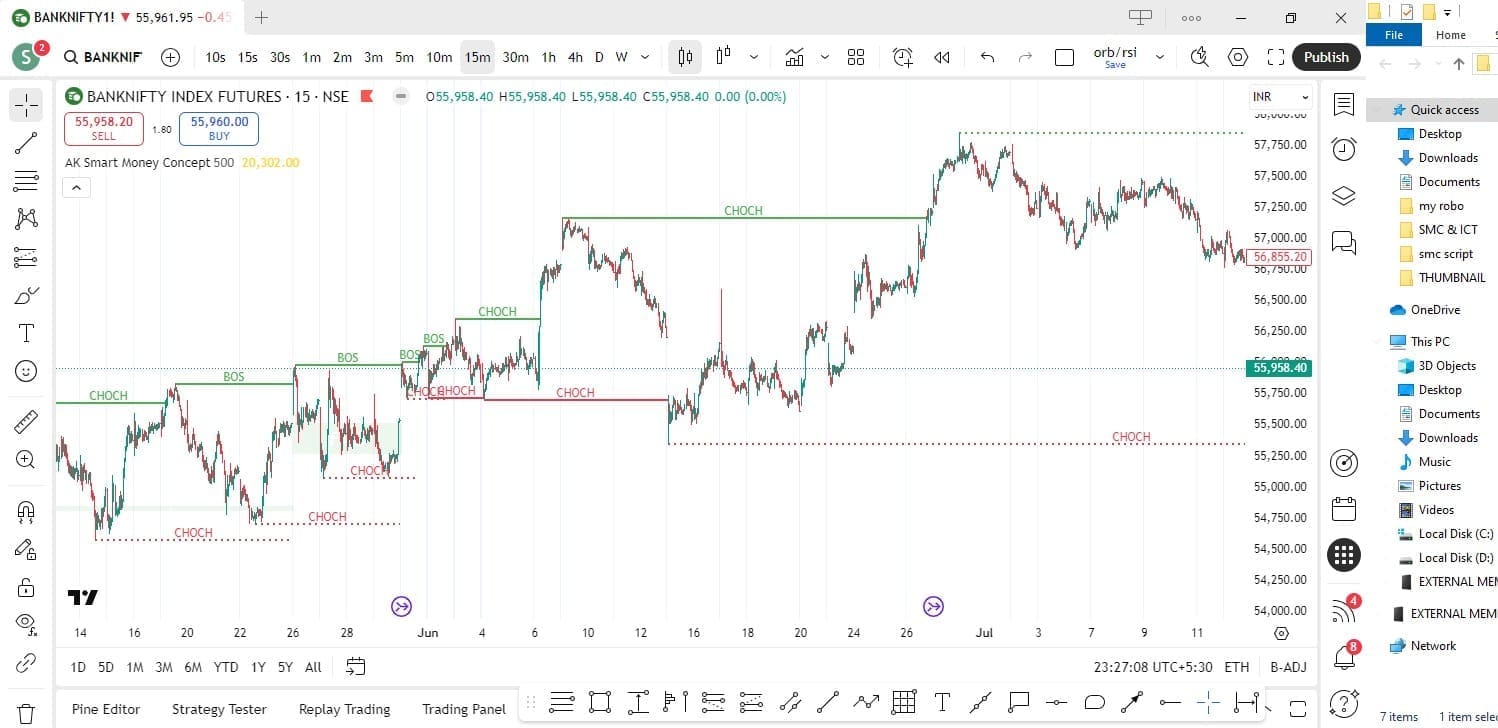Open the watchlist panel icon
The image size is (1498, 728).
[x=1344, y=105]
